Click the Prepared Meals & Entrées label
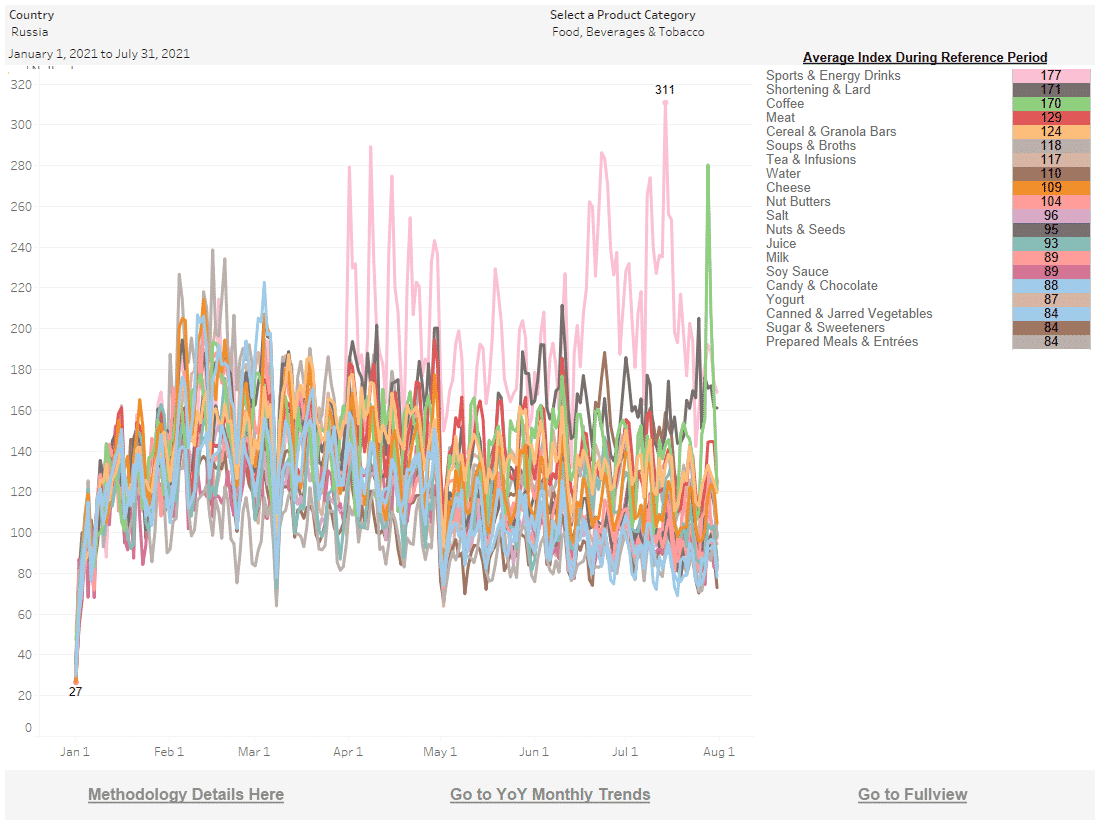This screenshot has width=1100, height=826. point(842,342)
